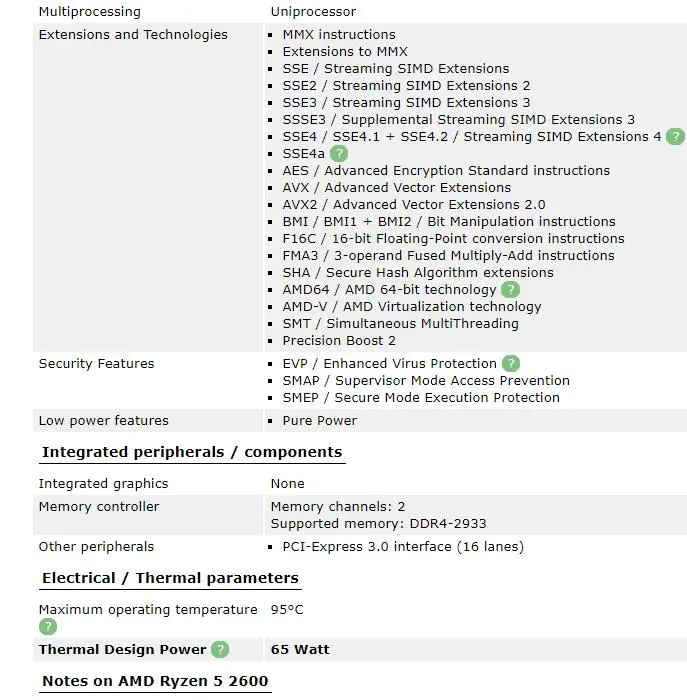
Task: Click the help icon under Maximum operating temperature
Action: [x=48, y=627]
